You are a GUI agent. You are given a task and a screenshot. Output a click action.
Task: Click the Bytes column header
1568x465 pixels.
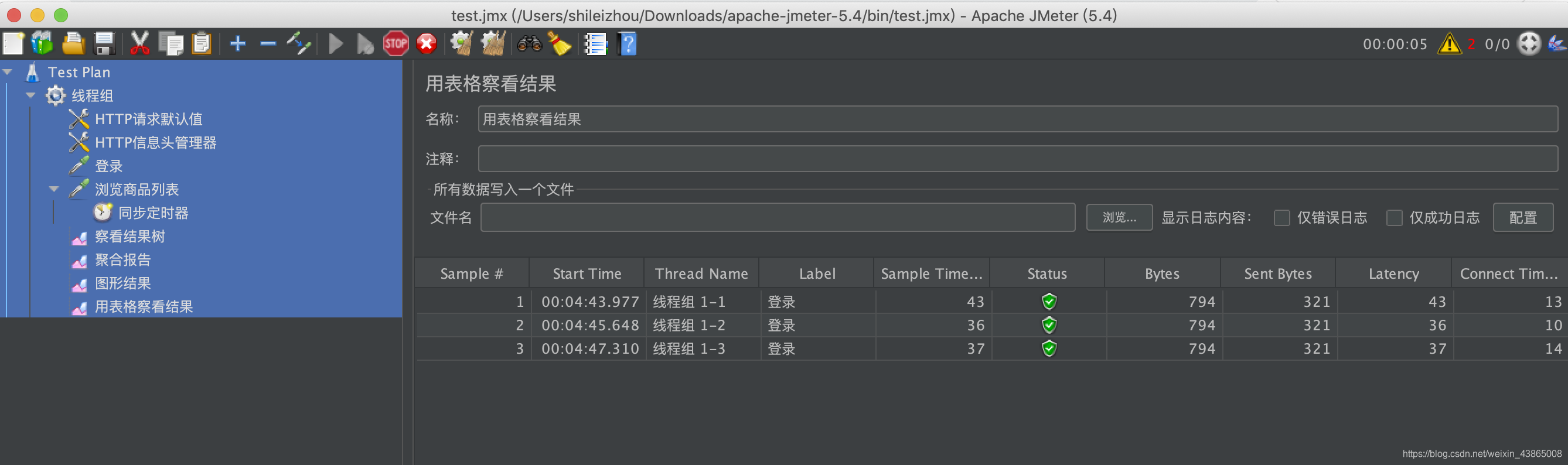point(1162,274)
